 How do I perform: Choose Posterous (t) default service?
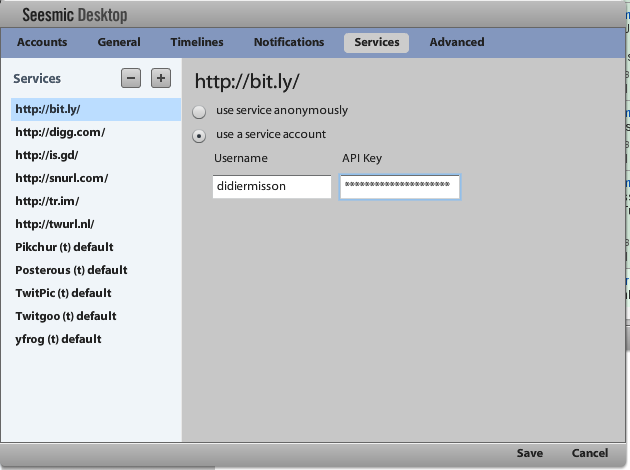coord(96,270)
